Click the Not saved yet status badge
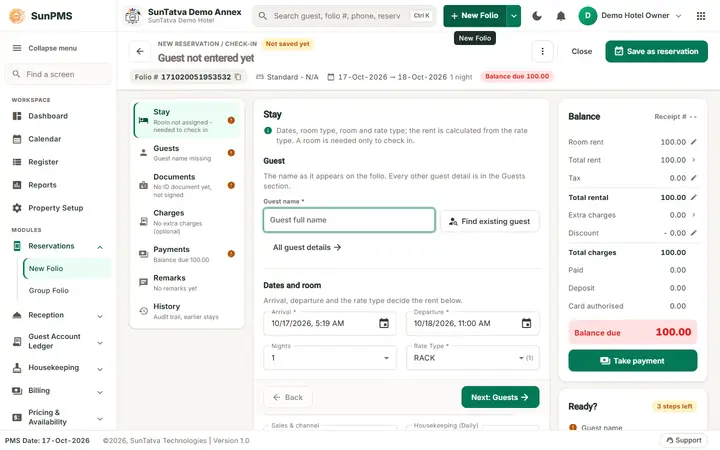Screen dimensions: 720x450 [287, 44]
